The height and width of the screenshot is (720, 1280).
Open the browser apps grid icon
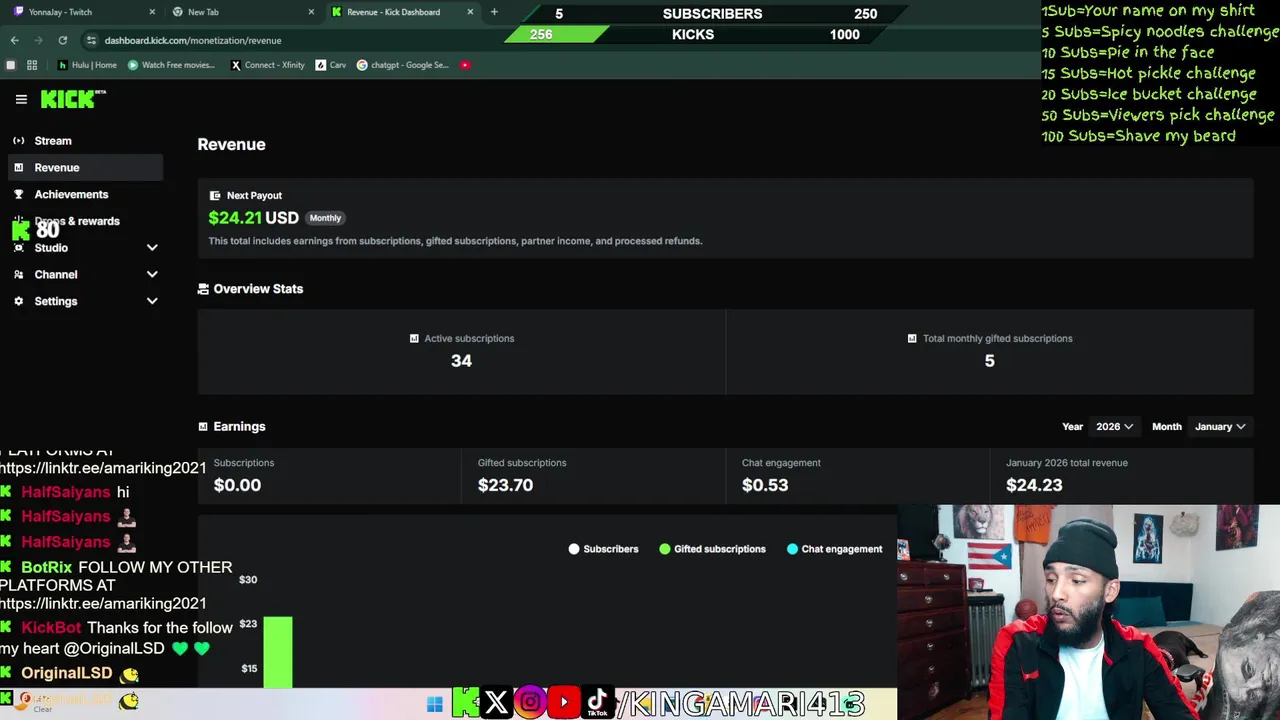pos(32,65)
